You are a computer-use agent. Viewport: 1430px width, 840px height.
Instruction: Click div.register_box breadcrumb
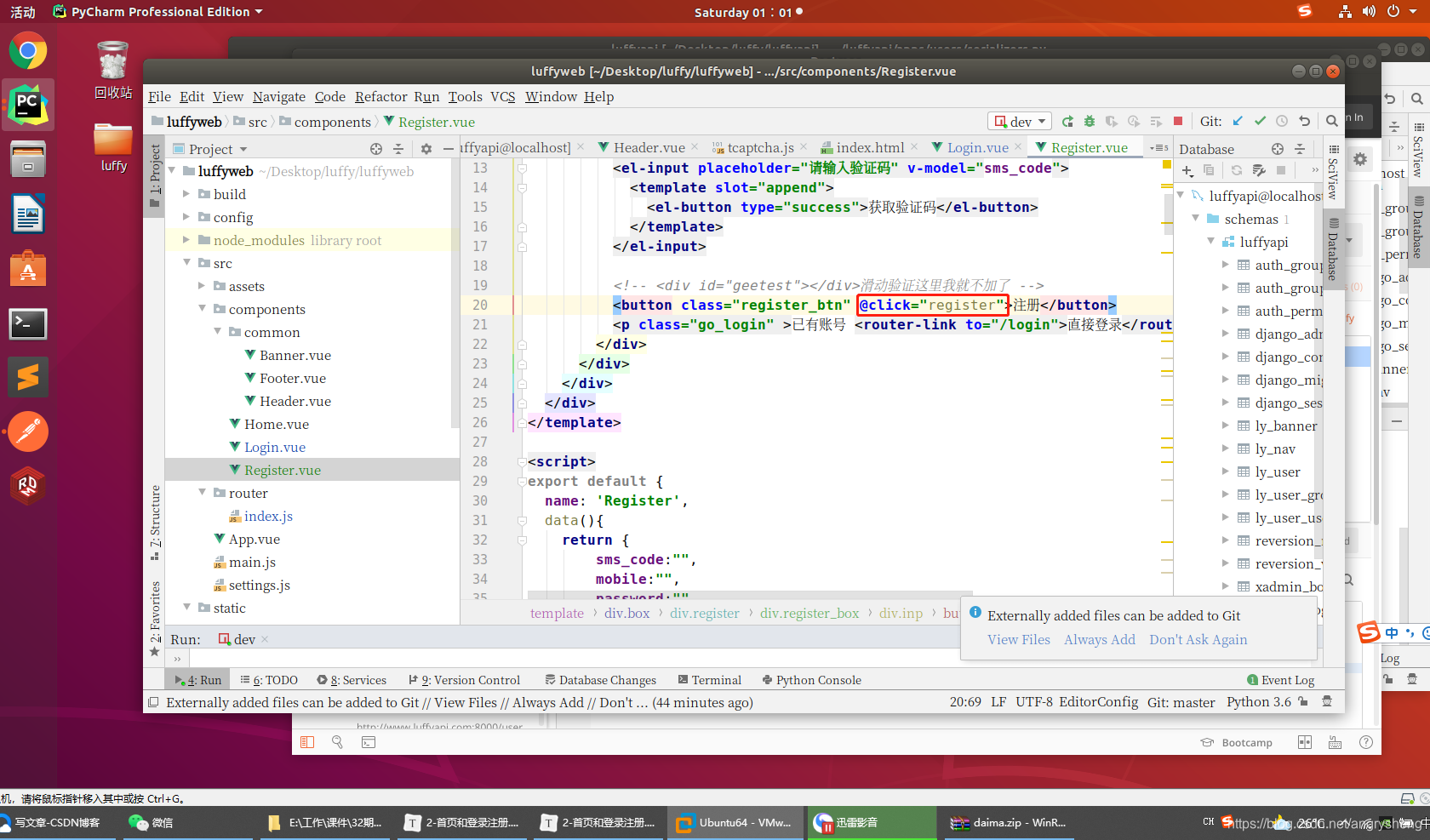809,614
